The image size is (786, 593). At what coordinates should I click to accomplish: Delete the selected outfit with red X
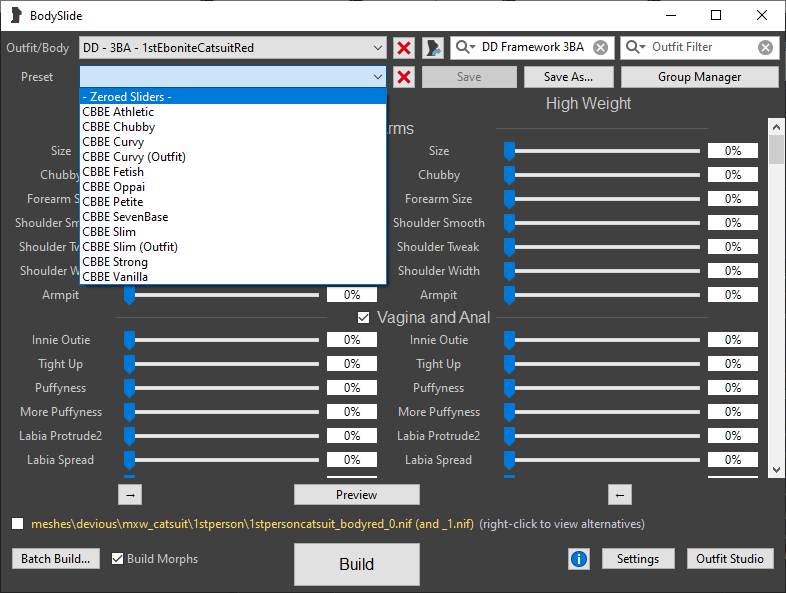tap(404, 48)
